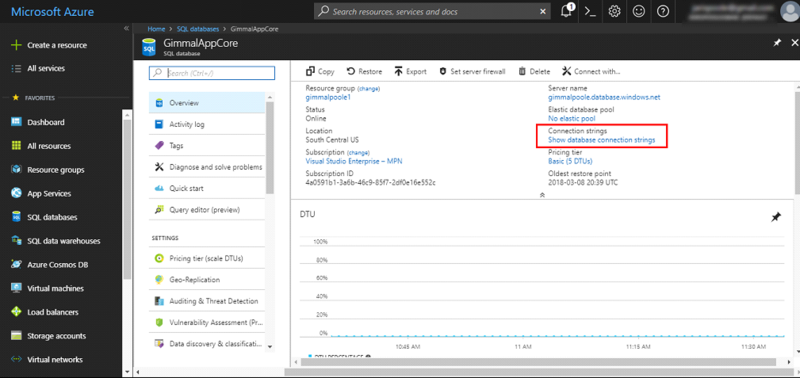The width and height of the screenshot is (800, 378).
Task: Go to SQL databases breadcrumb
Action: coord(198,29)
